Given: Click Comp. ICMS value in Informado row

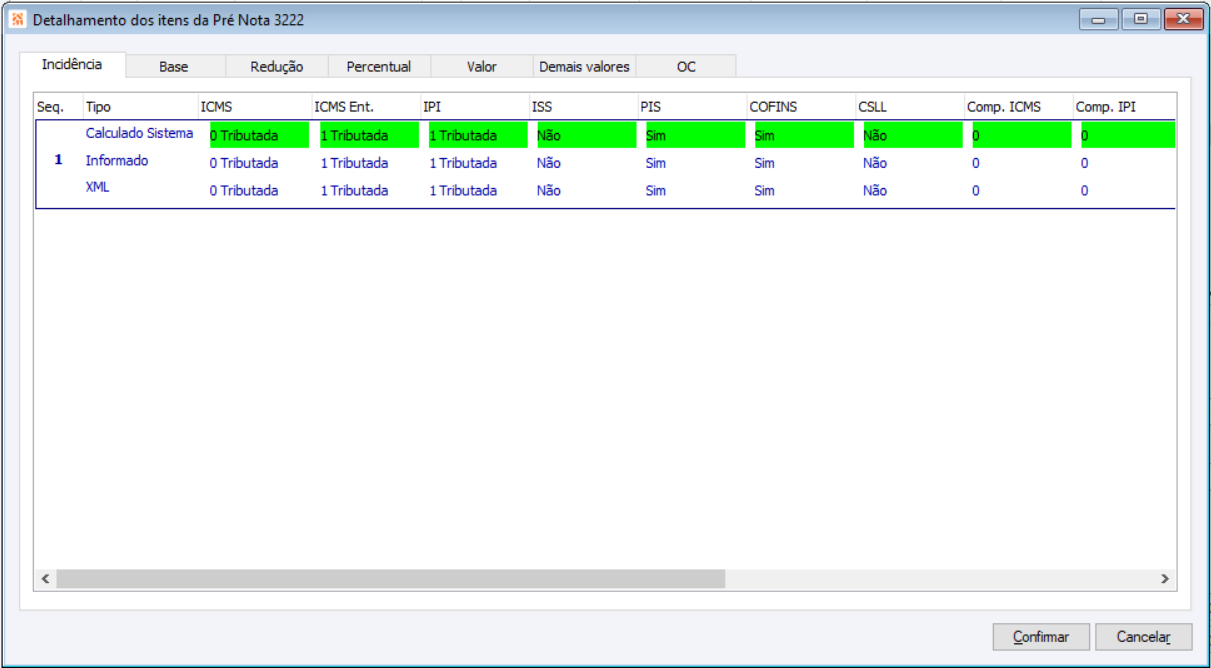Looking at the screenshot, I should [976, 163].
